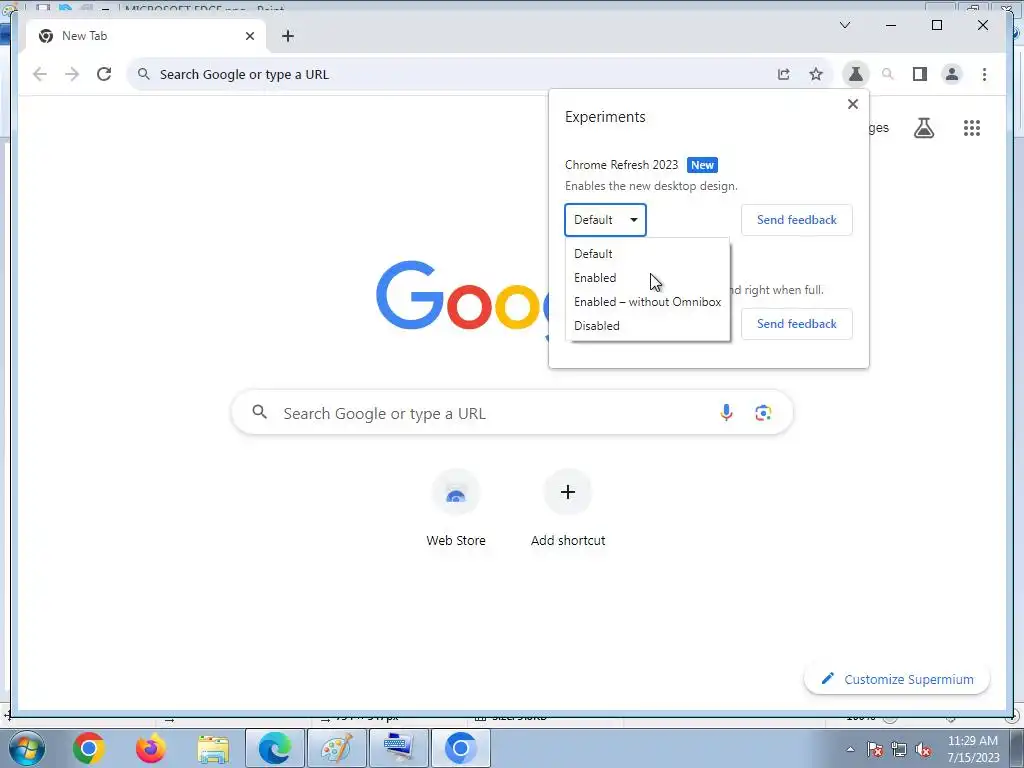Image resolution: width=1024 pixels, height=768 pixels.
Task: Click the lower Send feedback button
Action: 797,324
